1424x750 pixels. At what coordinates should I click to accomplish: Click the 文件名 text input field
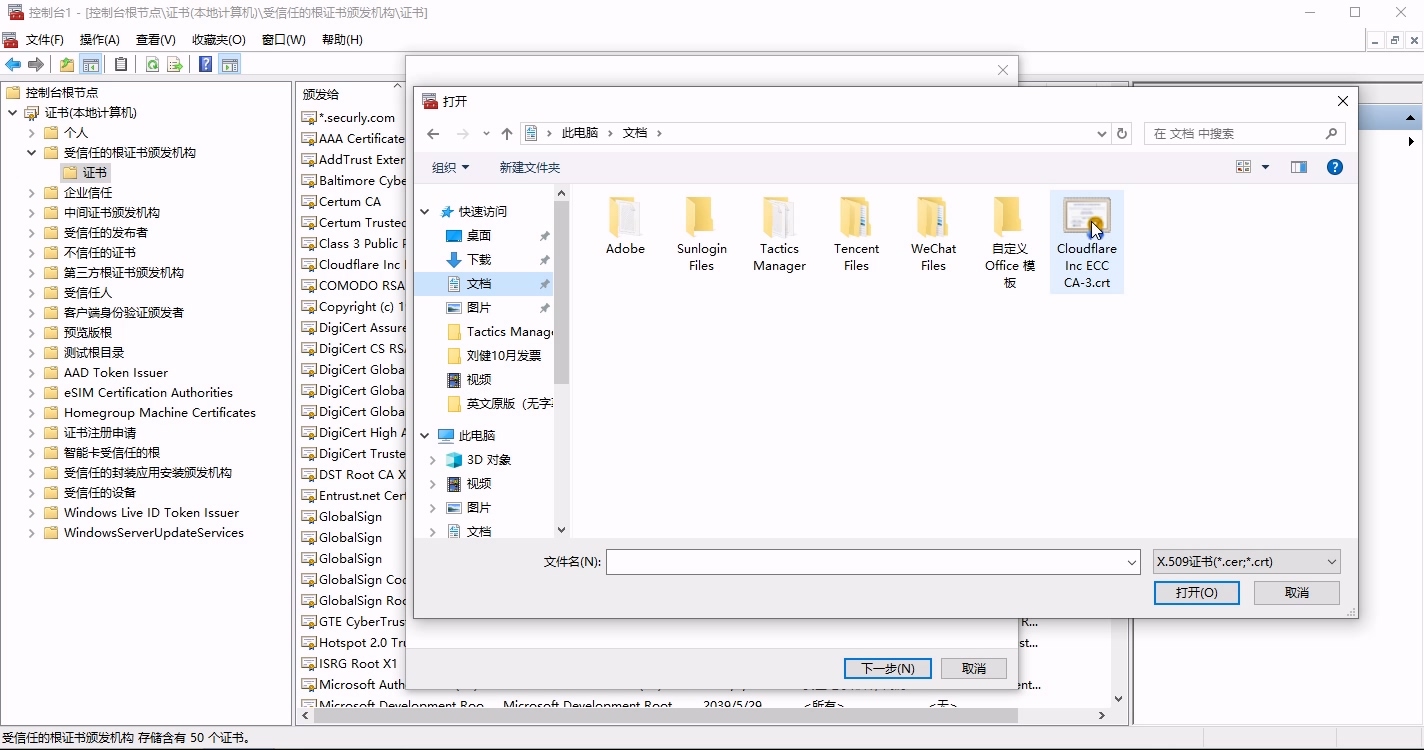pos(865,563)
